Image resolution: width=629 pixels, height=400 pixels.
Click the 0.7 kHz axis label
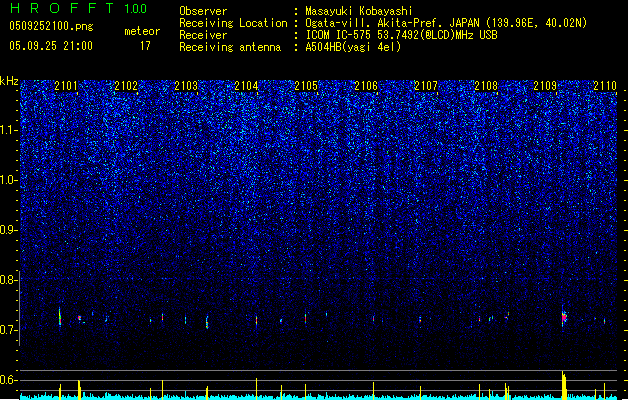pos(8,330)
